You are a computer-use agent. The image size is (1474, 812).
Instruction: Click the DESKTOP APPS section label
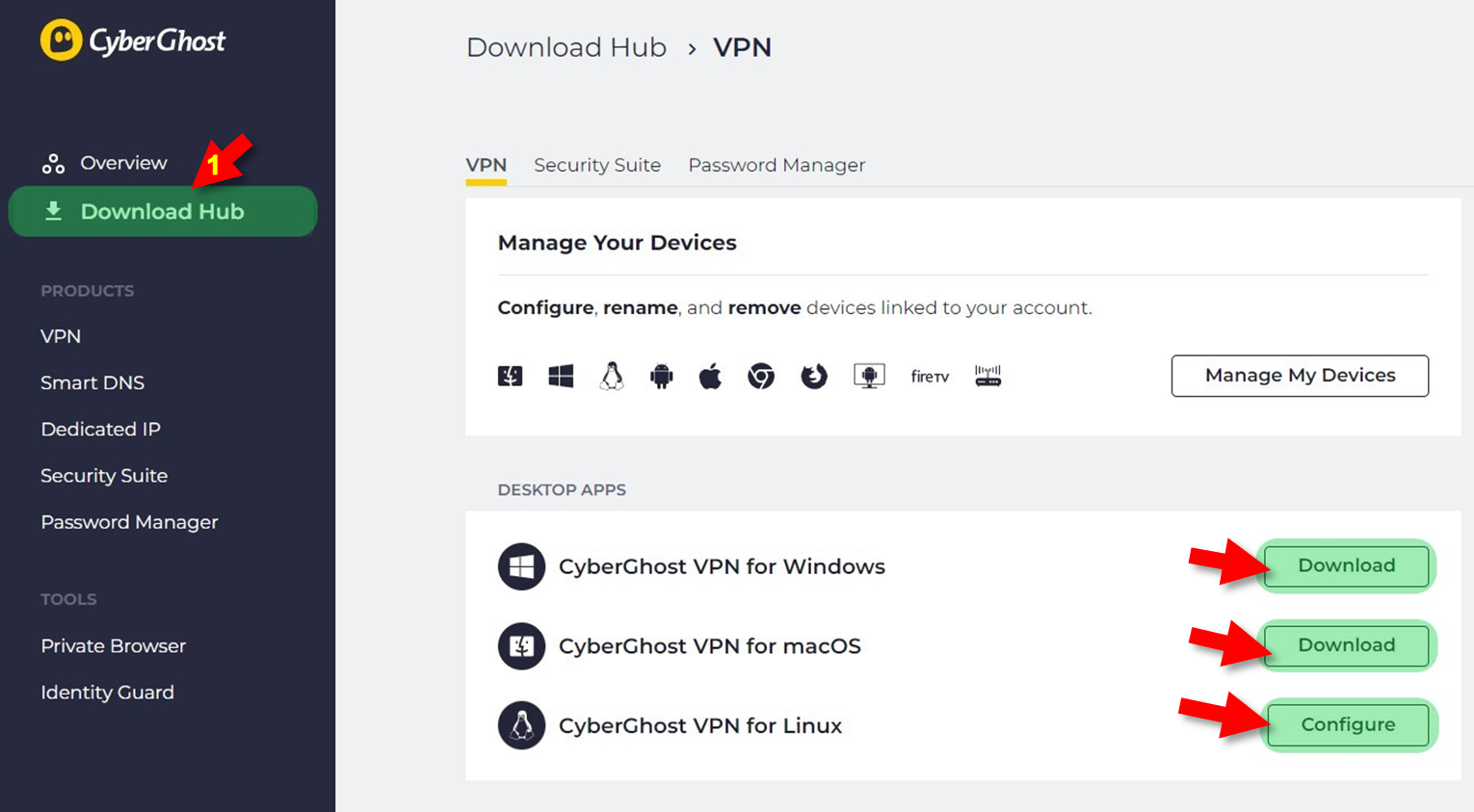coord(562,489)
